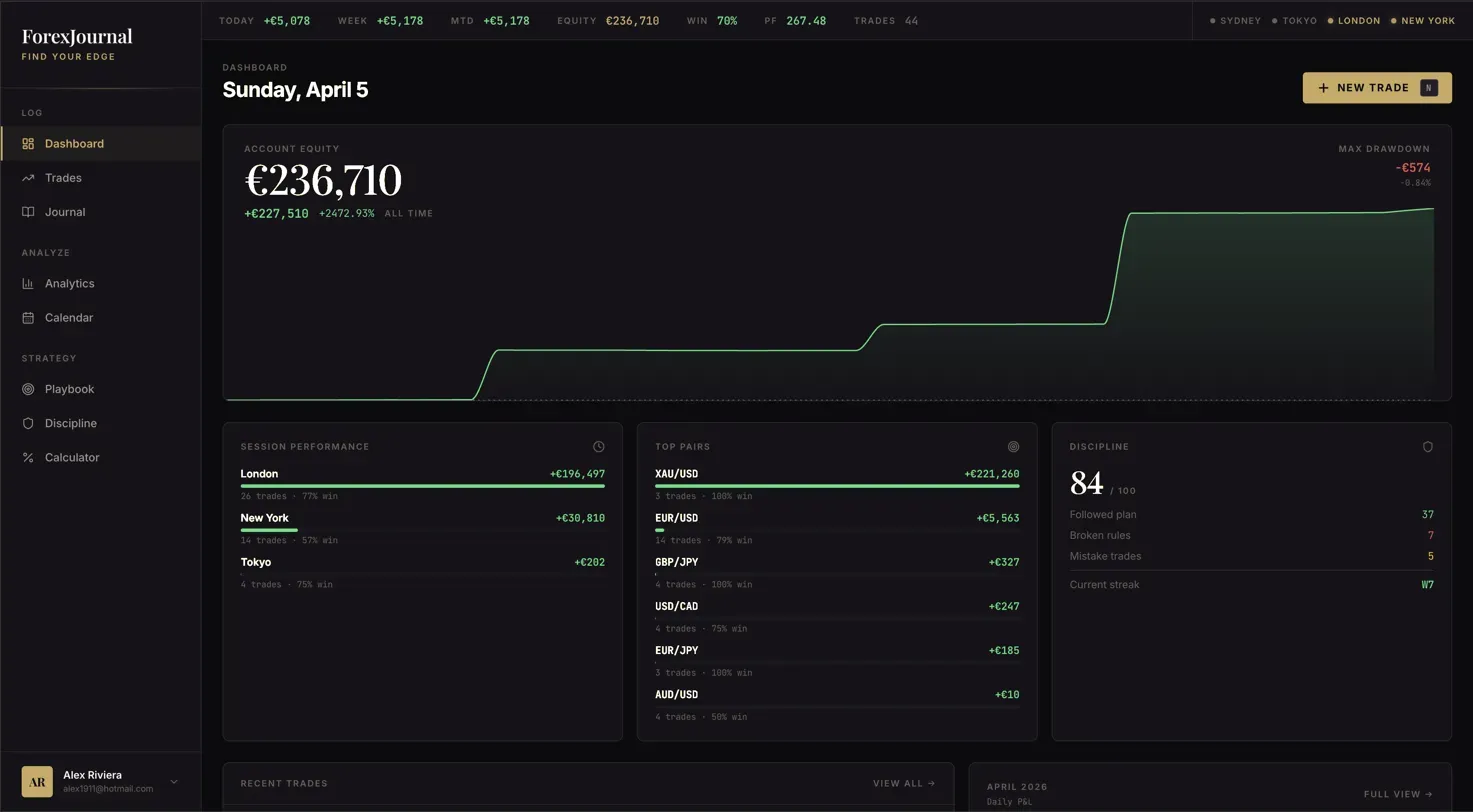Click the Calendar icon in sidebar
Screen dimensions: 1473x812
[x=28, y=318]
